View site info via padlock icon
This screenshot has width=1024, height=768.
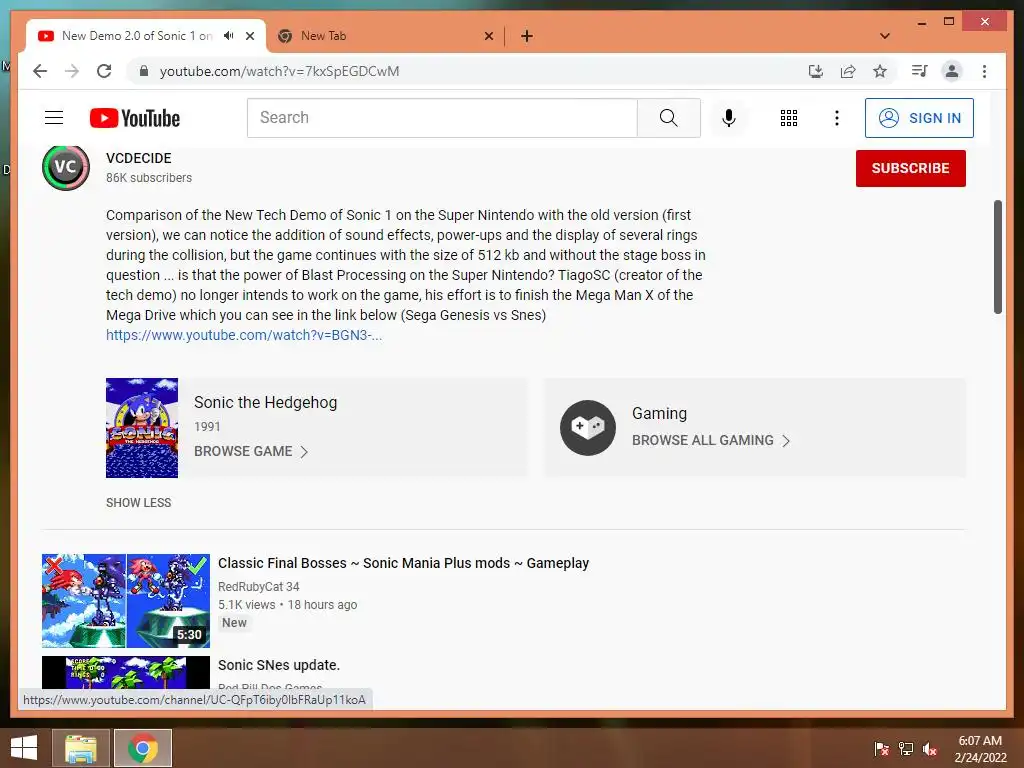point(144,71)
